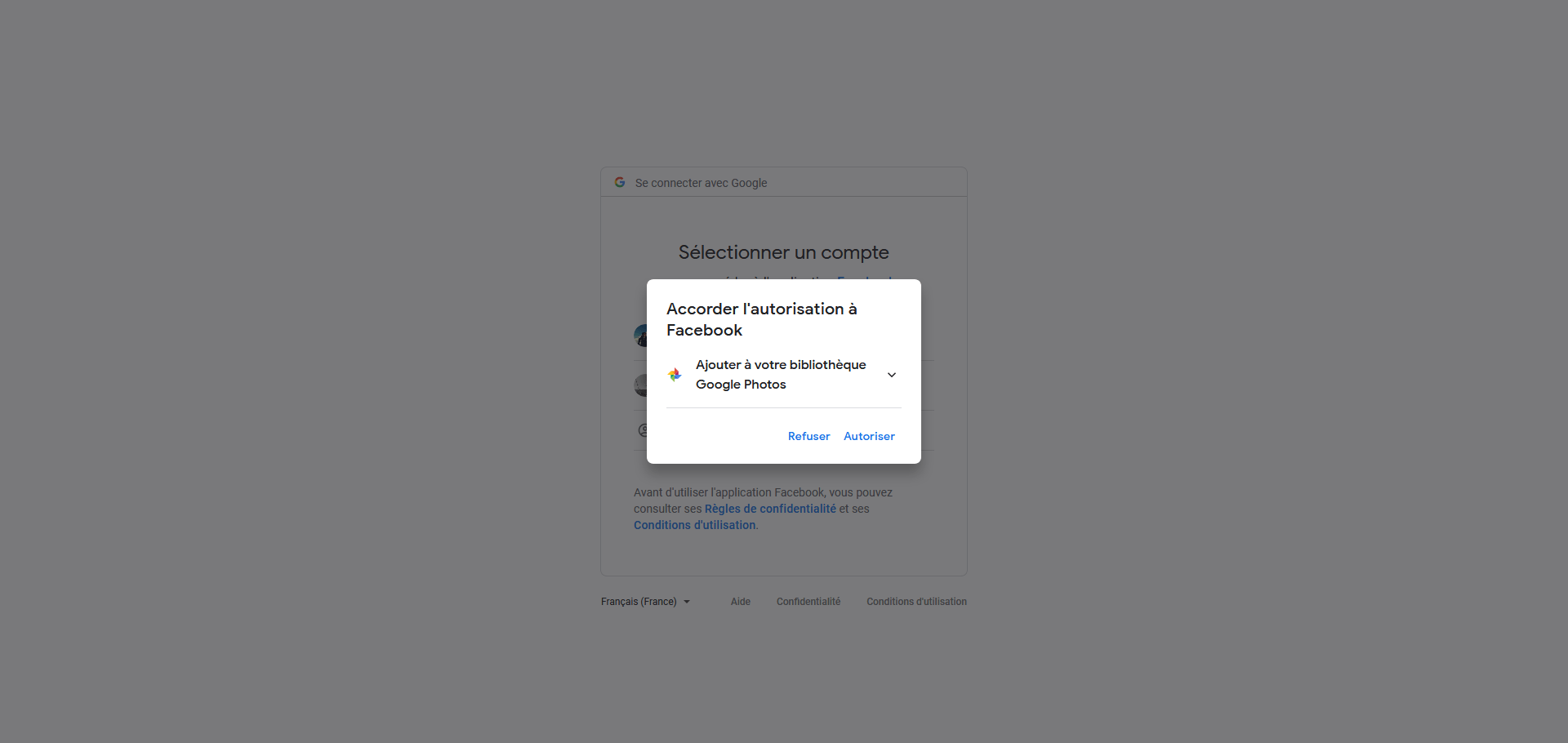Screen dimensions: 1568x743
Task: Click the Avant d'utiliser l'application Facebook text
Action: coord(763,492)
